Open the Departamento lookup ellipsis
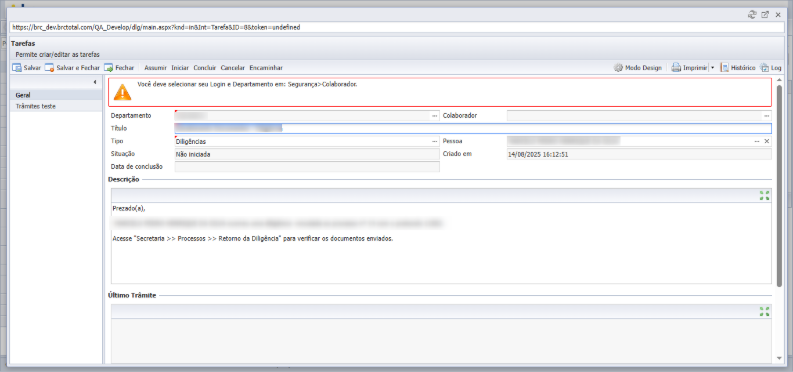Image resolution: width=793 pixels, height=372 pixels. pyautogui.click(x=434, y=116)
